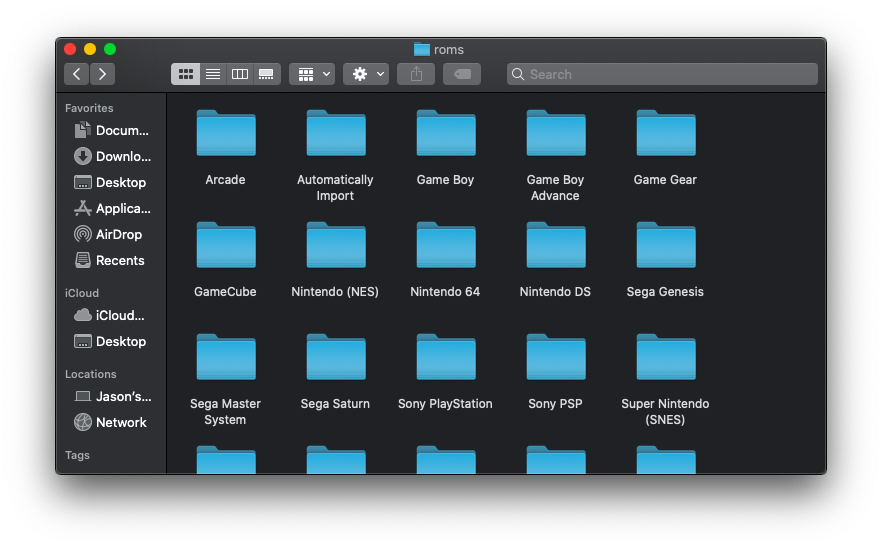Go forward to the next folder

click(102, 74)
